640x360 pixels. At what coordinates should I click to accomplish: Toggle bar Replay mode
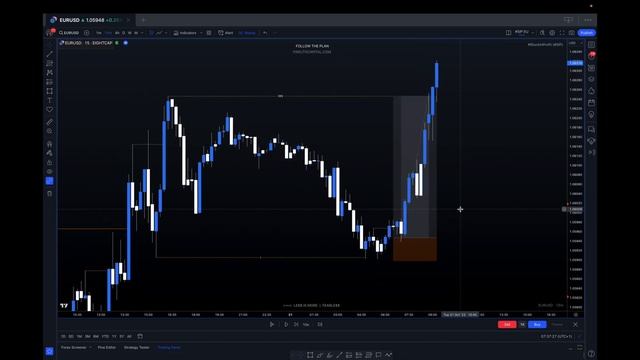tap(247, 33)
